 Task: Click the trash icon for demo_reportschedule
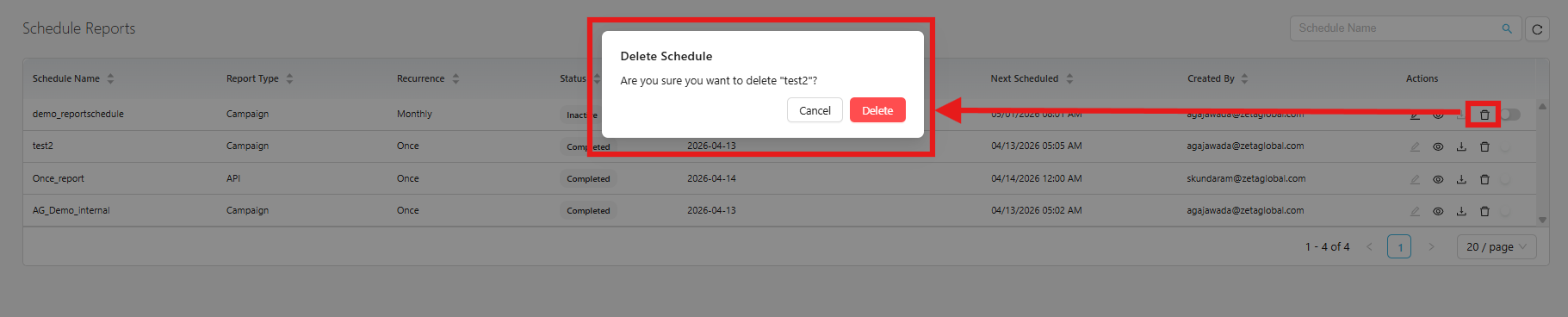pos(1484,115)
